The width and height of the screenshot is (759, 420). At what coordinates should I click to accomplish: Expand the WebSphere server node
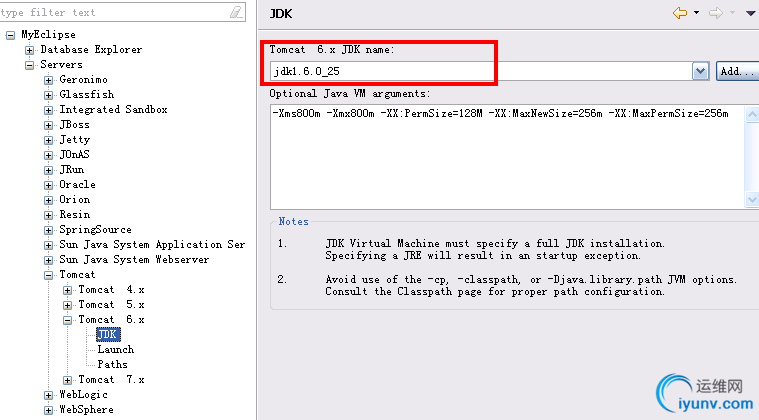click(x=48, y=410)
